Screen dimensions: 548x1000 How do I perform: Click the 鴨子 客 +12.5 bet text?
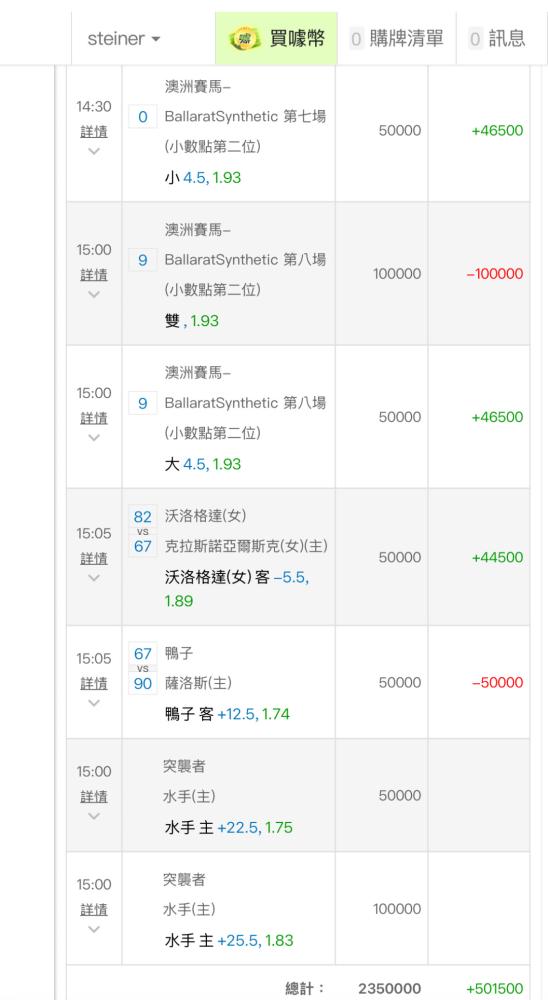click(227, 714)
